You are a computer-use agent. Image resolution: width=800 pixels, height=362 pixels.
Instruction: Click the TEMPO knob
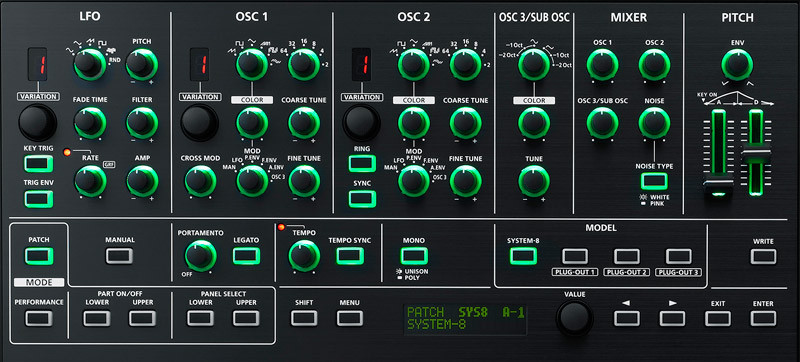304,255
